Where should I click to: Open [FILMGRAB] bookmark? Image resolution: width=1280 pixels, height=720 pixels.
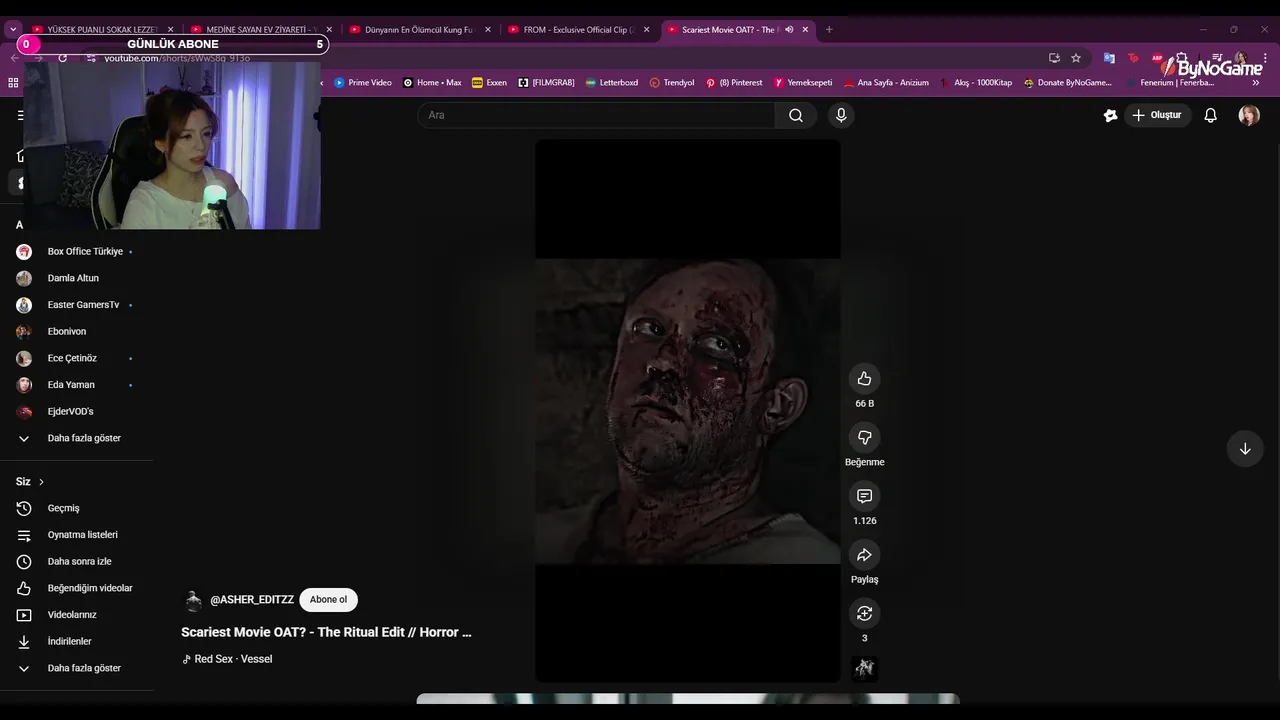coord(546,83)
